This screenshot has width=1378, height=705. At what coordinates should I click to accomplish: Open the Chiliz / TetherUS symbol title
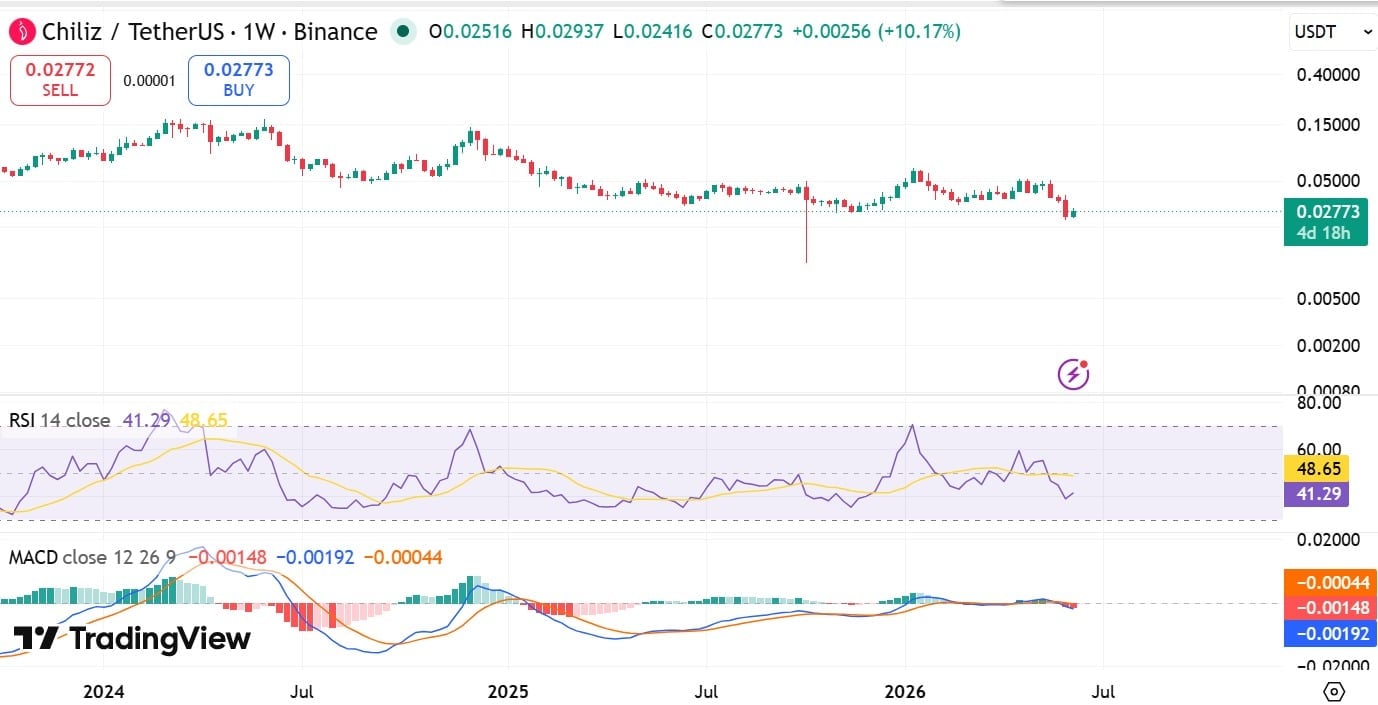click(210, 32)
